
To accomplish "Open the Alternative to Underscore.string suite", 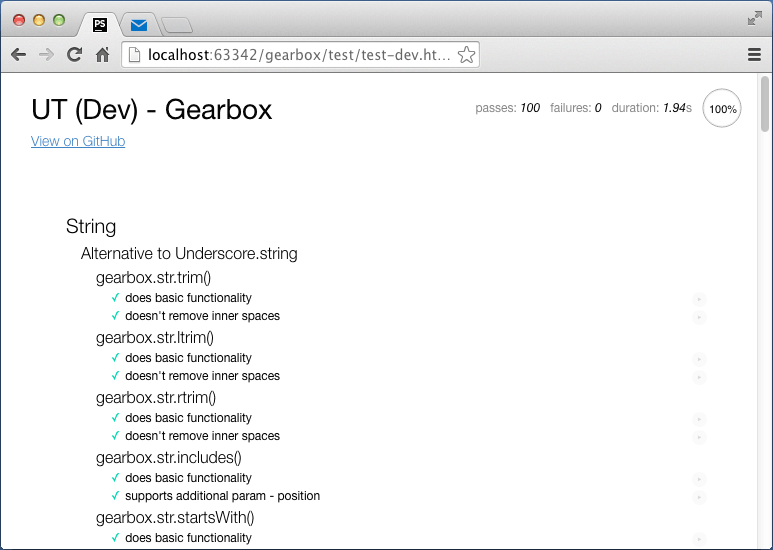I will (x=189, y=253).
